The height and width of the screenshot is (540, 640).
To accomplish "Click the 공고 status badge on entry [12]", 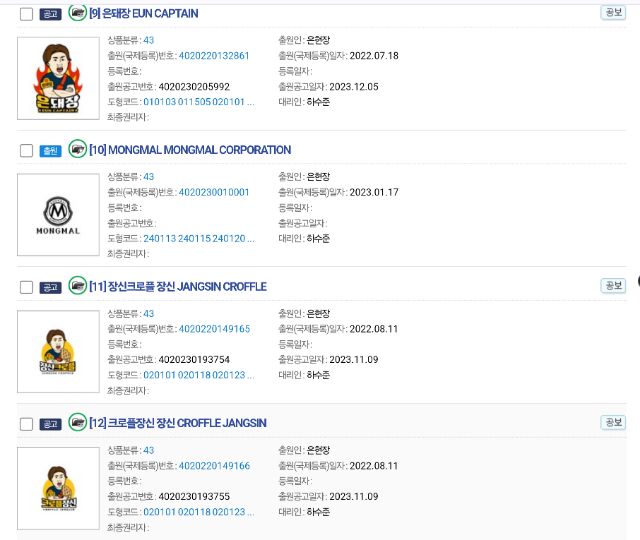I will tap(50, 424).
